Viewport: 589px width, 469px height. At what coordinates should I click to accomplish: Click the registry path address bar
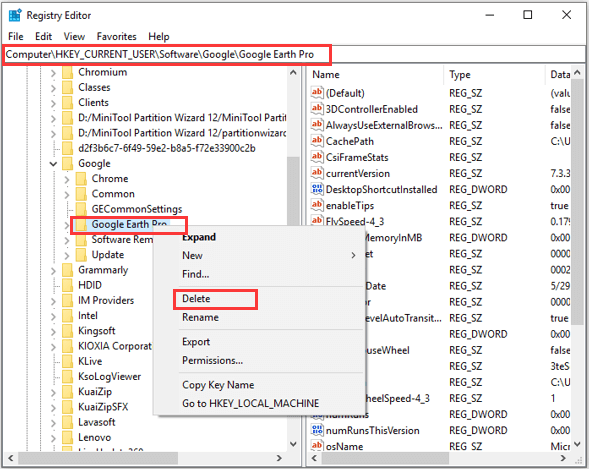point(294,55)
